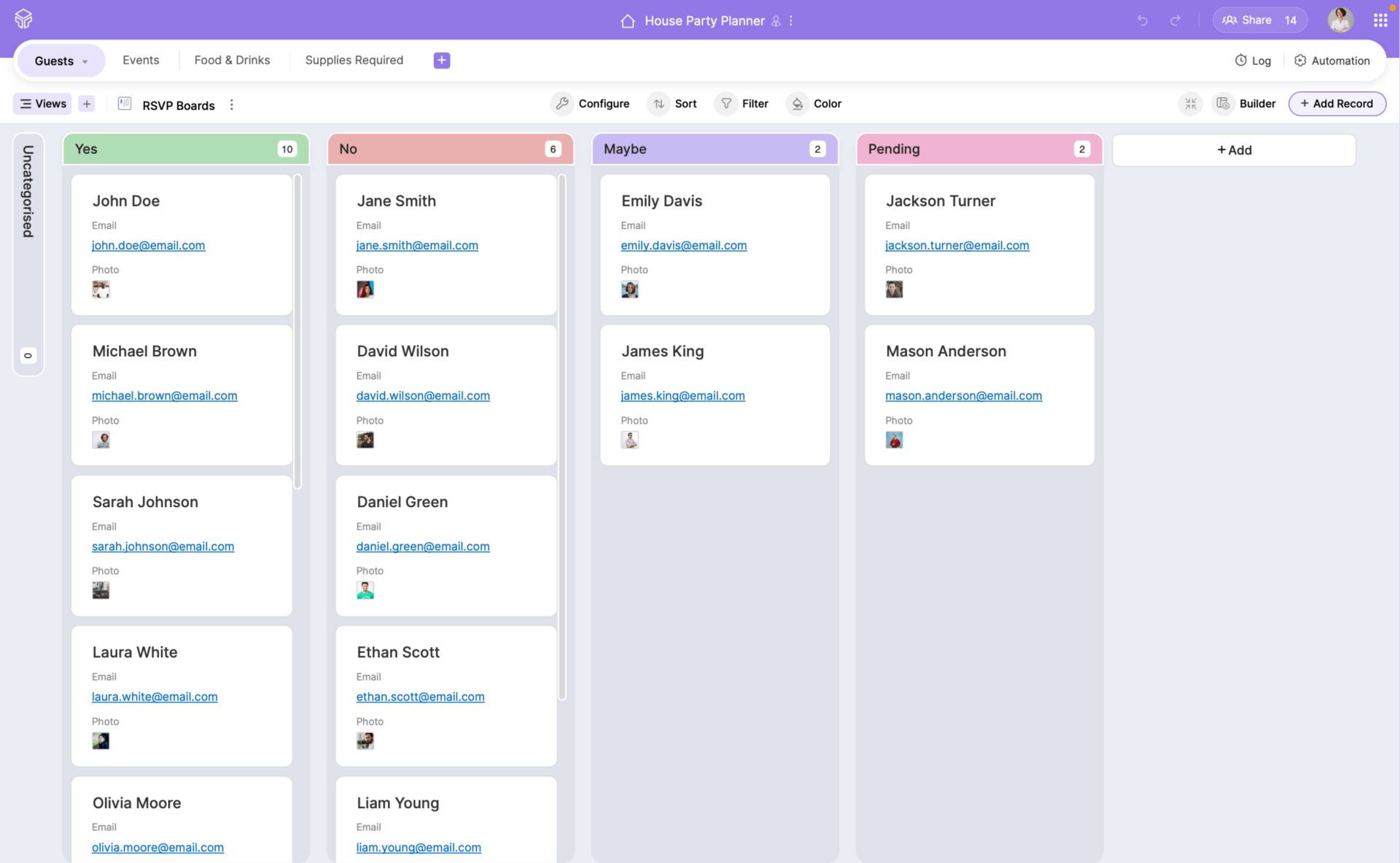Click the collapse cards icon near Builder
Screen dimensions: 1400x863
[x=1190, y=104]
